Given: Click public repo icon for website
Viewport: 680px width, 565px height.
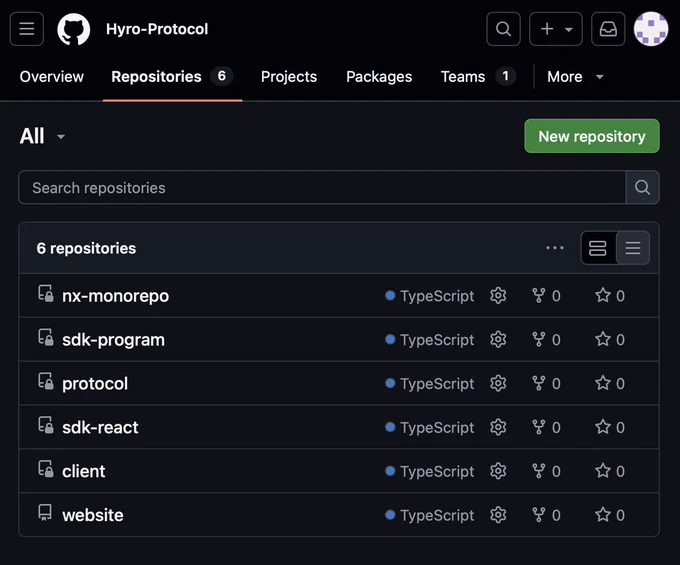Looking at the screenshot, I should (x=45, y=513).
